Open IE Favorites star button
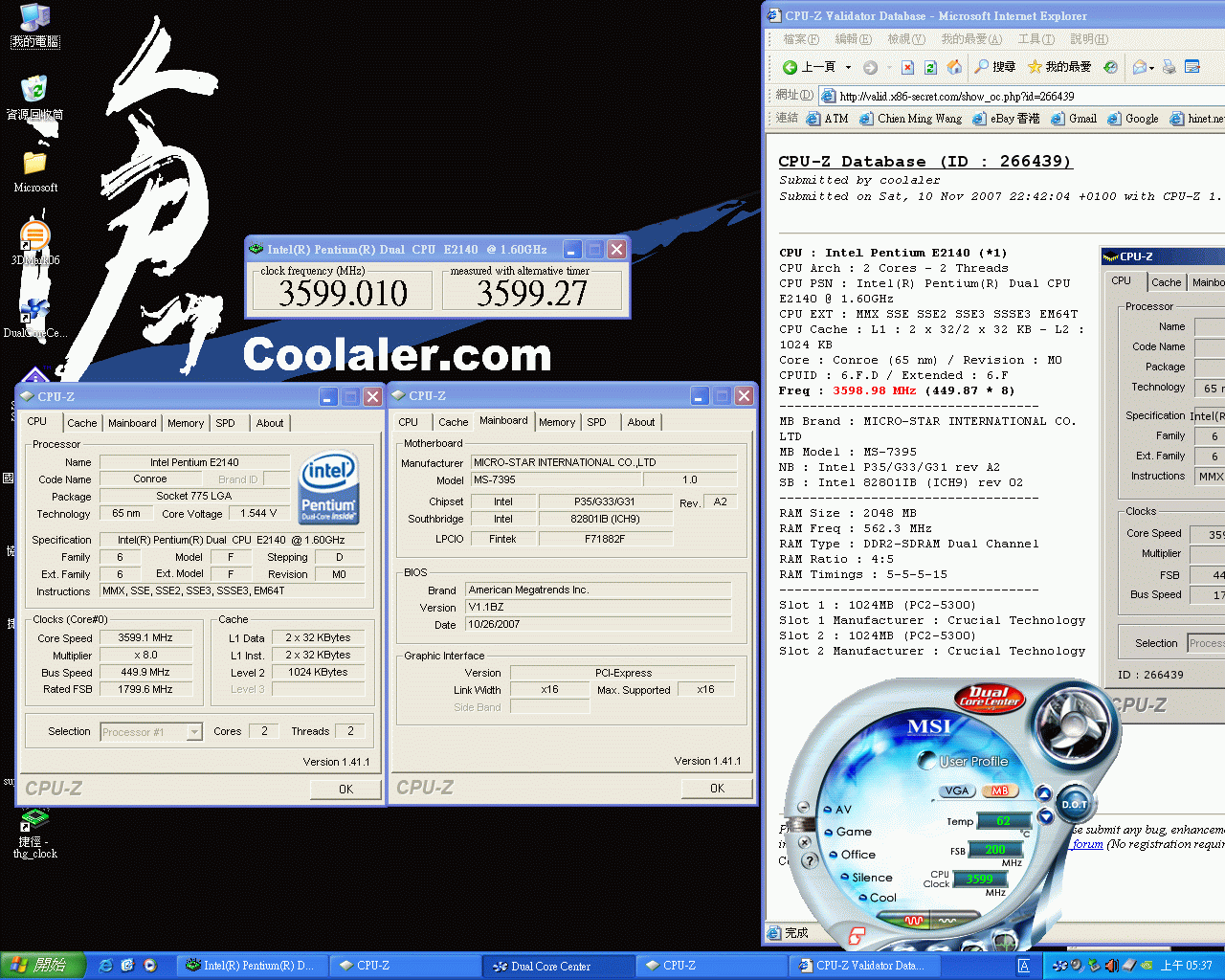 coord(1058,67)
